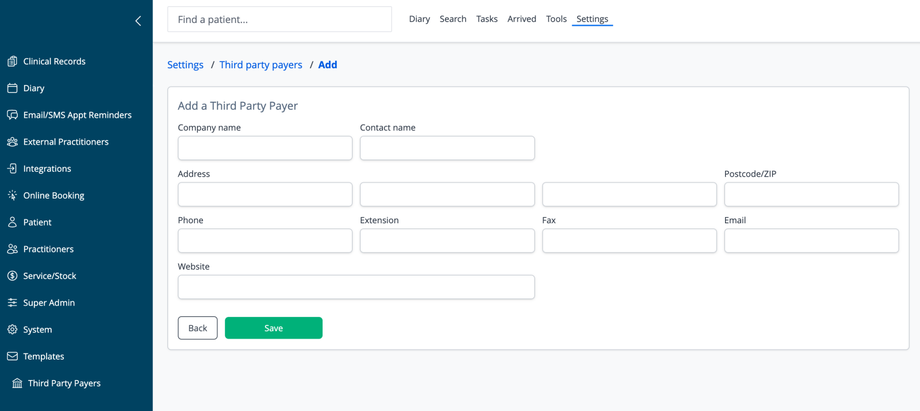
Task: Follow the Third party payers breadcrumb link
Action: [261, 65]
